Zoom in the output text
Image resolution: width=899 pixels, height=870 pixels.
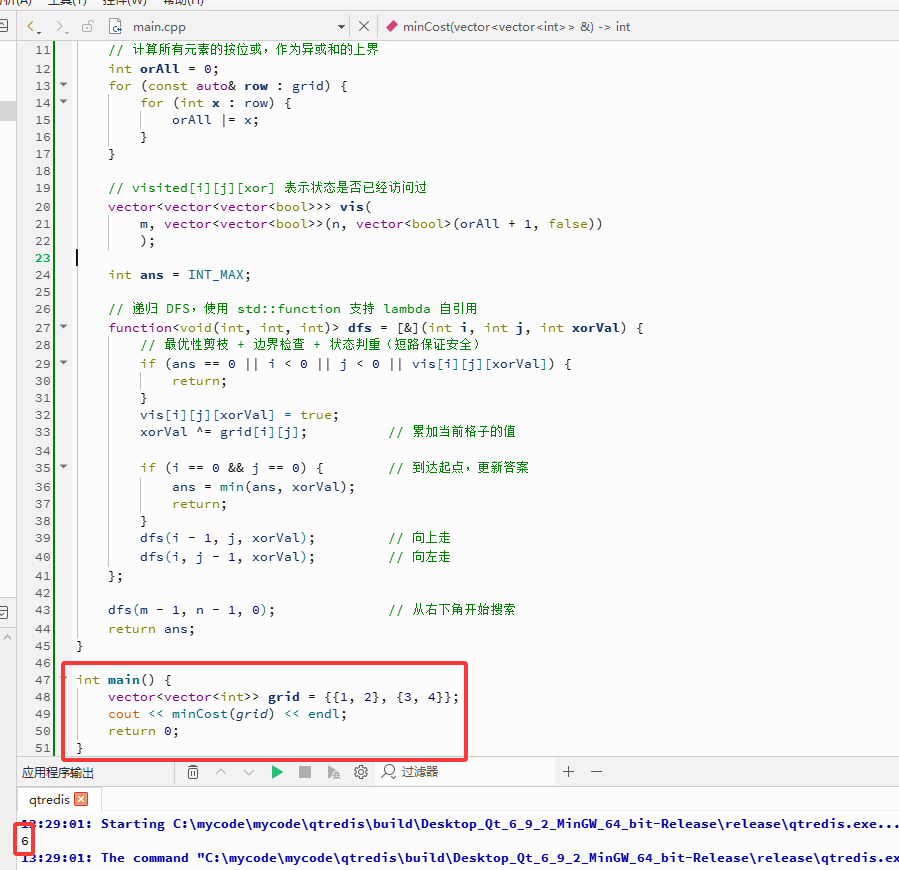568,772
